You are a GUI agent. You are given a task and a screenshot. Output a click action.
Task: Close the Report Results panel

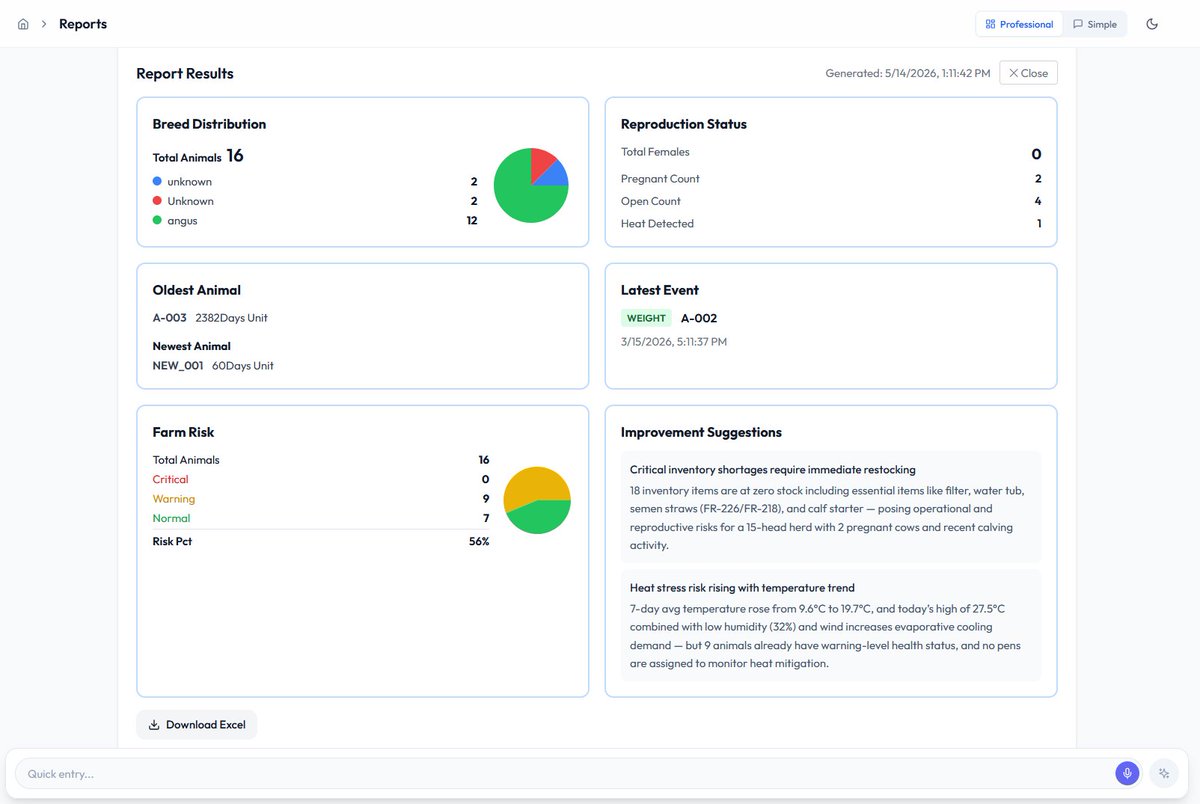pyautogui.click(x=1028, y=73)
